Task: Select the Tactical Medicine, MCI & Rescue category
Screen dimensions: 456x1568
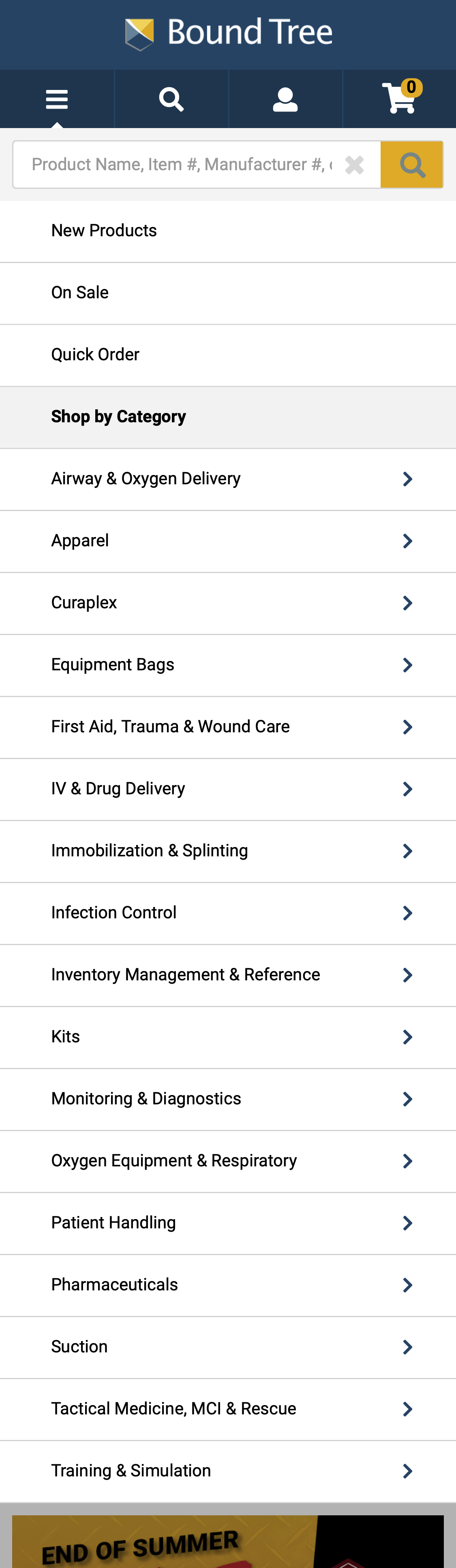Action: tap(228, 1408)
